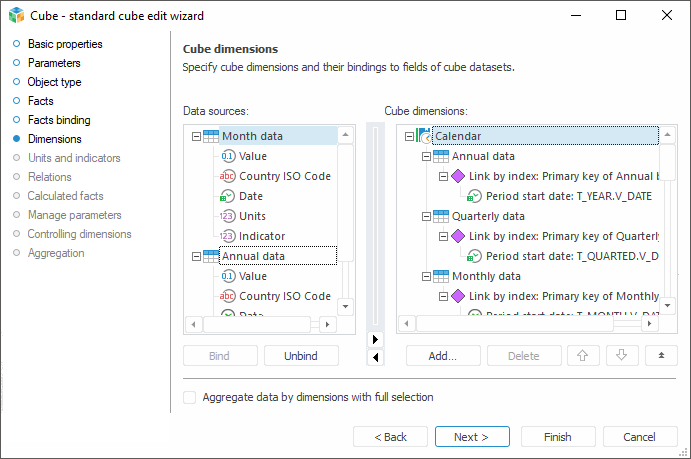This screenshot has height=459, width=691.
Task: Select Annual data in Data sources tree
Action: click(x=253, y=256)
